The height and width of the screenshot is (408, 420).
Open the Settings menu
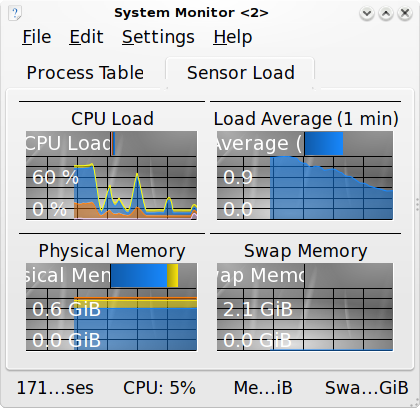click(x=158, y=37)
